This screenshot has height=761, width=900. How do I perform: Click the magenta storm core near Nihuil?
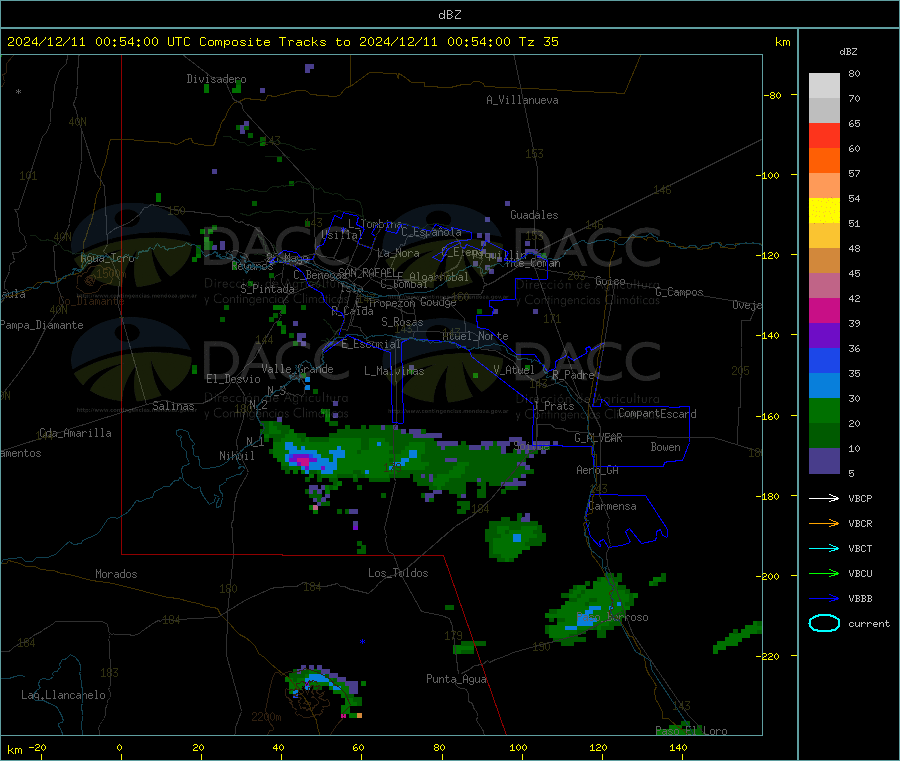302,460
